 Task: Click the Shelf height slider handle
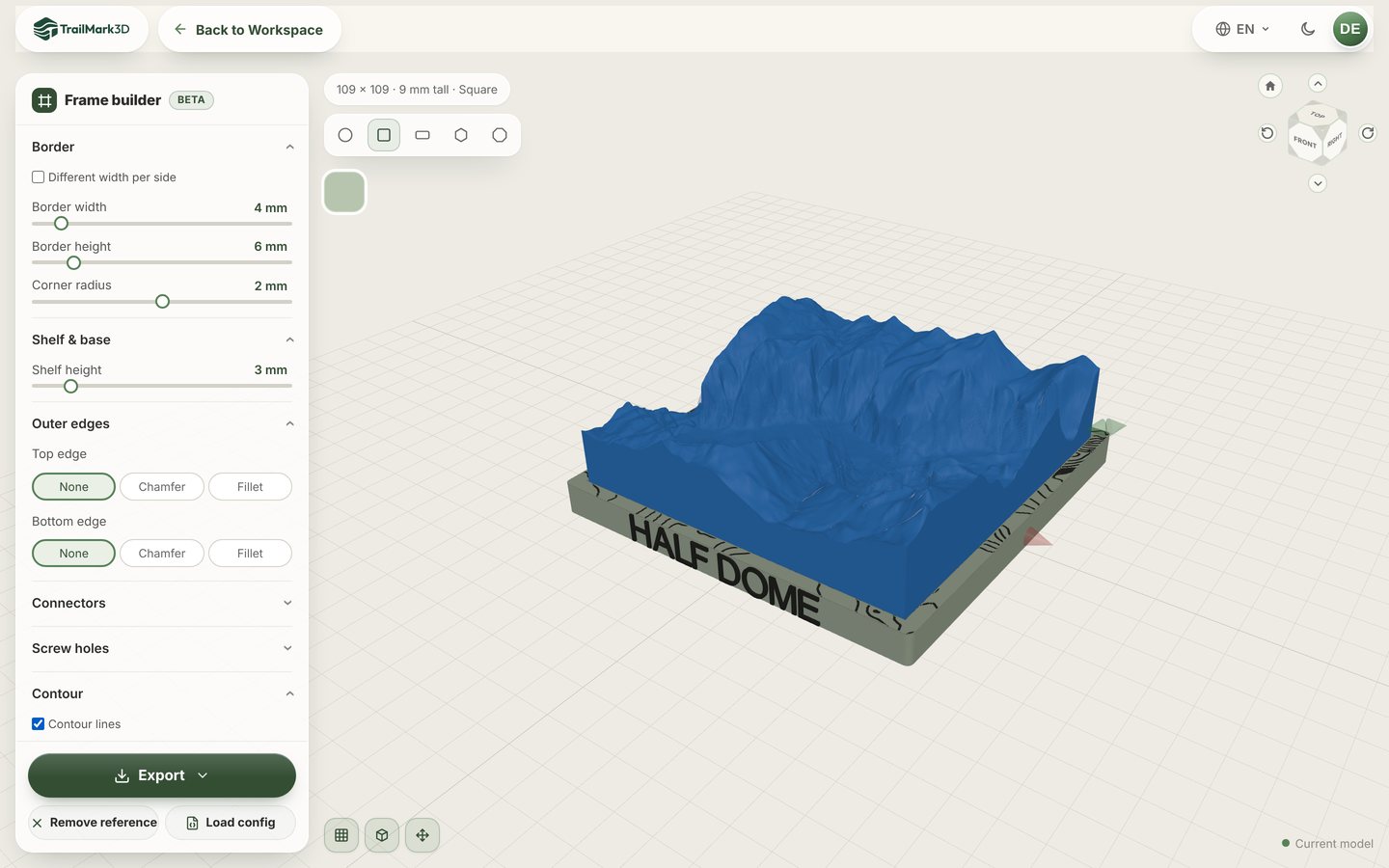click(70, 387)
